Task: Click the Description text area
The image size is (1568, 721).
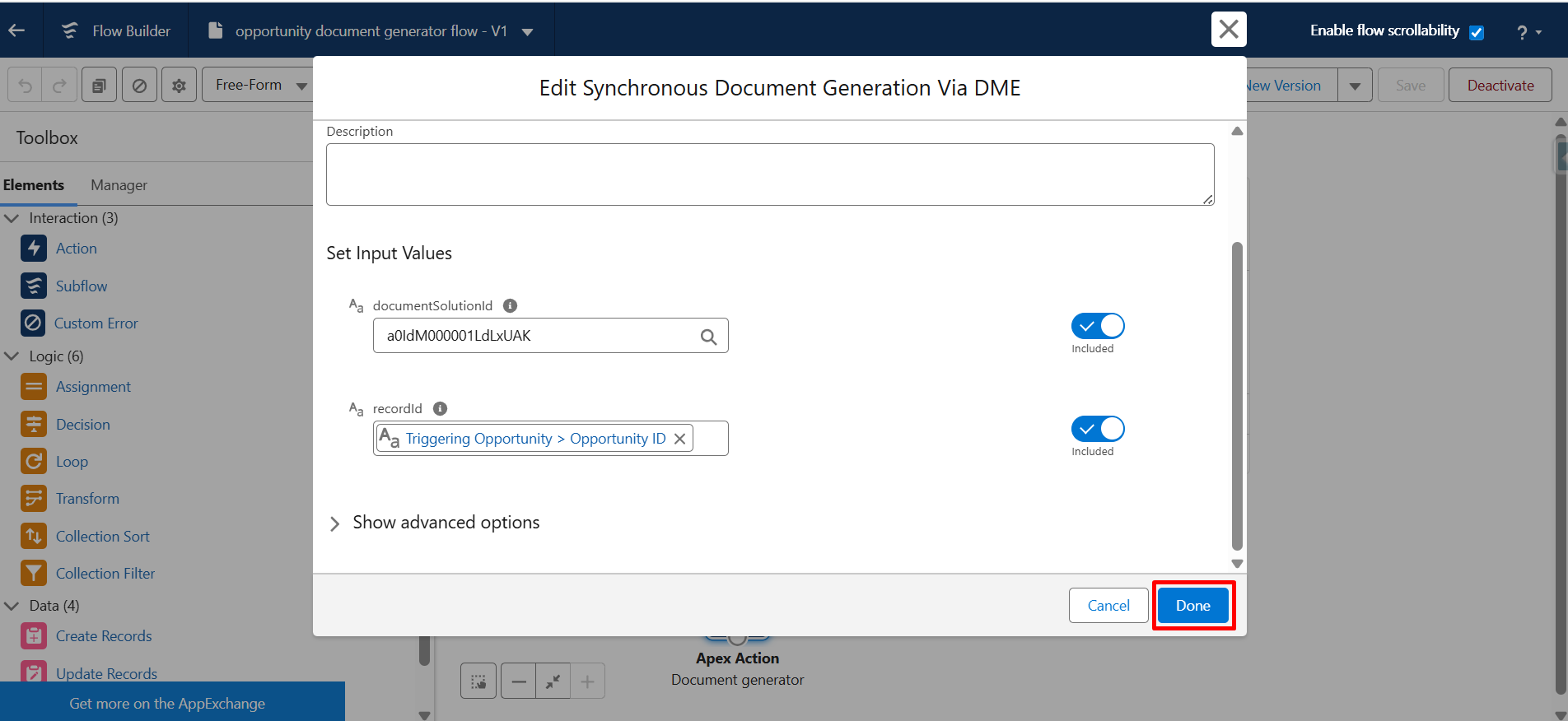Action: click(769, 174)
